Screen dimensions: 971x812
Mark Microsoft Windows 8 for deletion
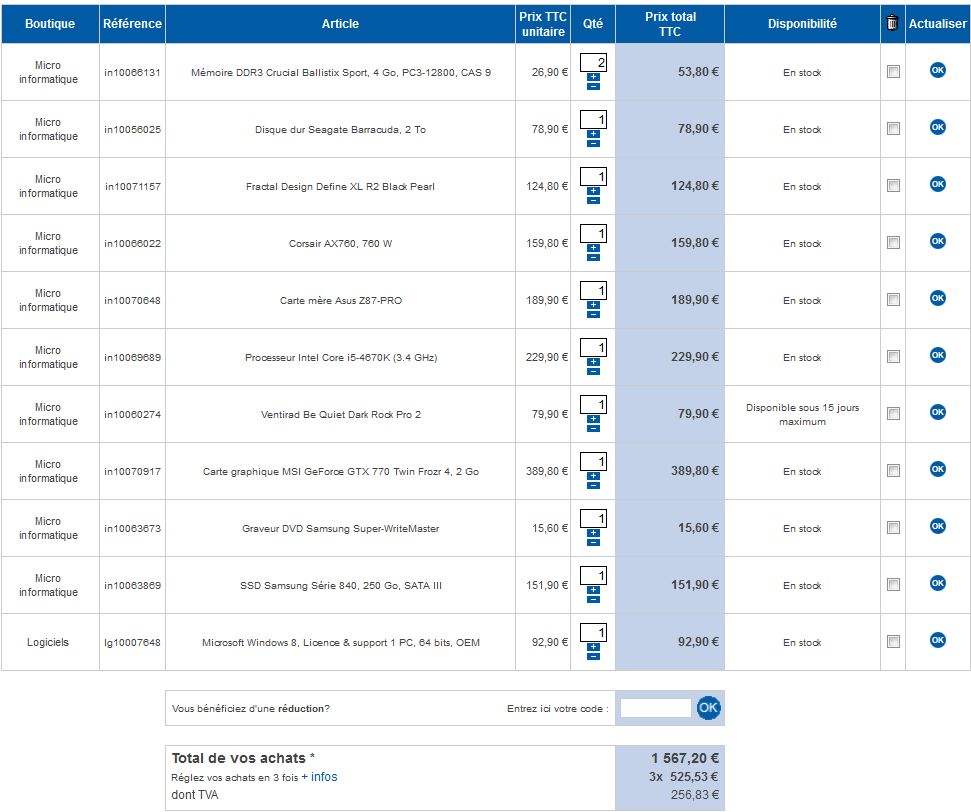pos(893,642)
